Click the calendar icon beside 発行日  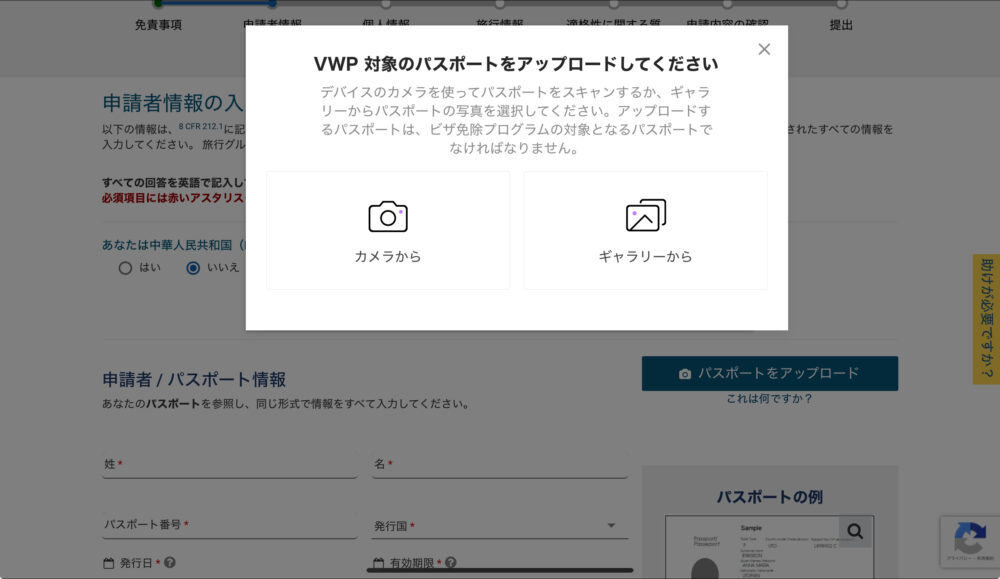[x=109, y=563]
